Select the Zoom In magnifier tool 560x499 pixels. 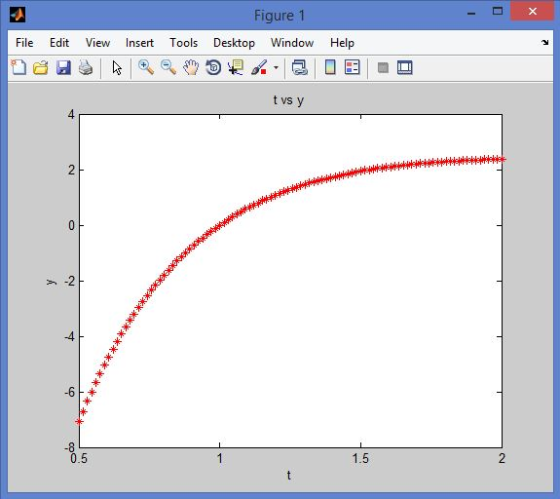click(x=146, y=67)
